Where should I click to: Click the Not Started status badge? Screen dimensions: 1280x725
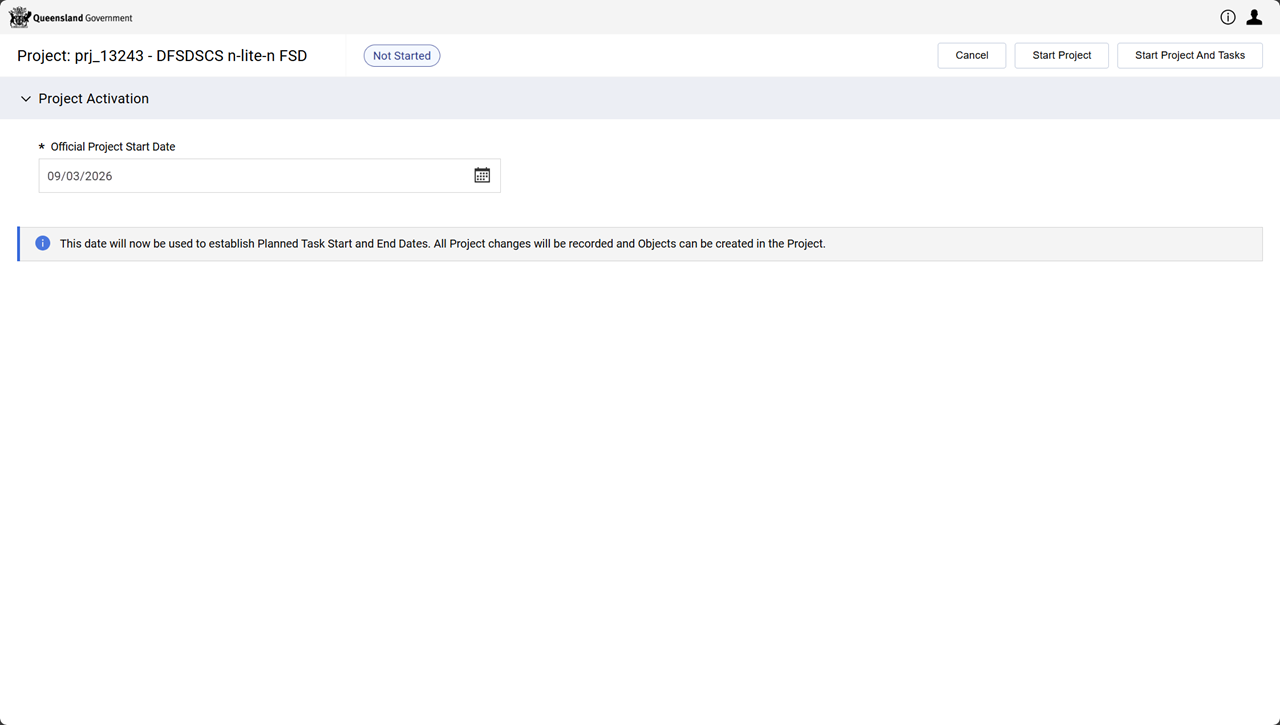point(401,56)
